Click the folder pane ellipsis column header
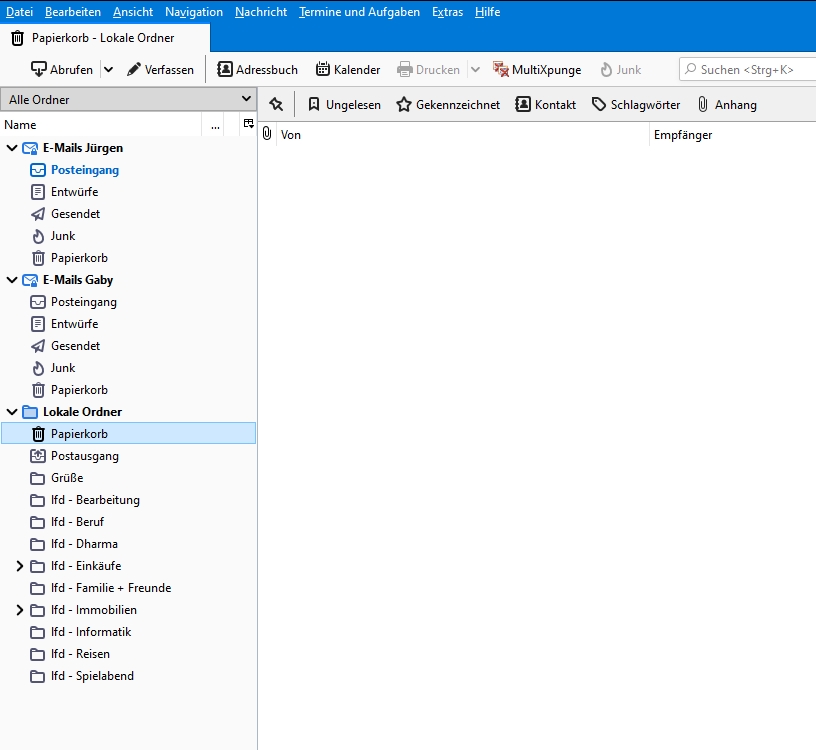This screenshot has width=816, height=750. 215,125
